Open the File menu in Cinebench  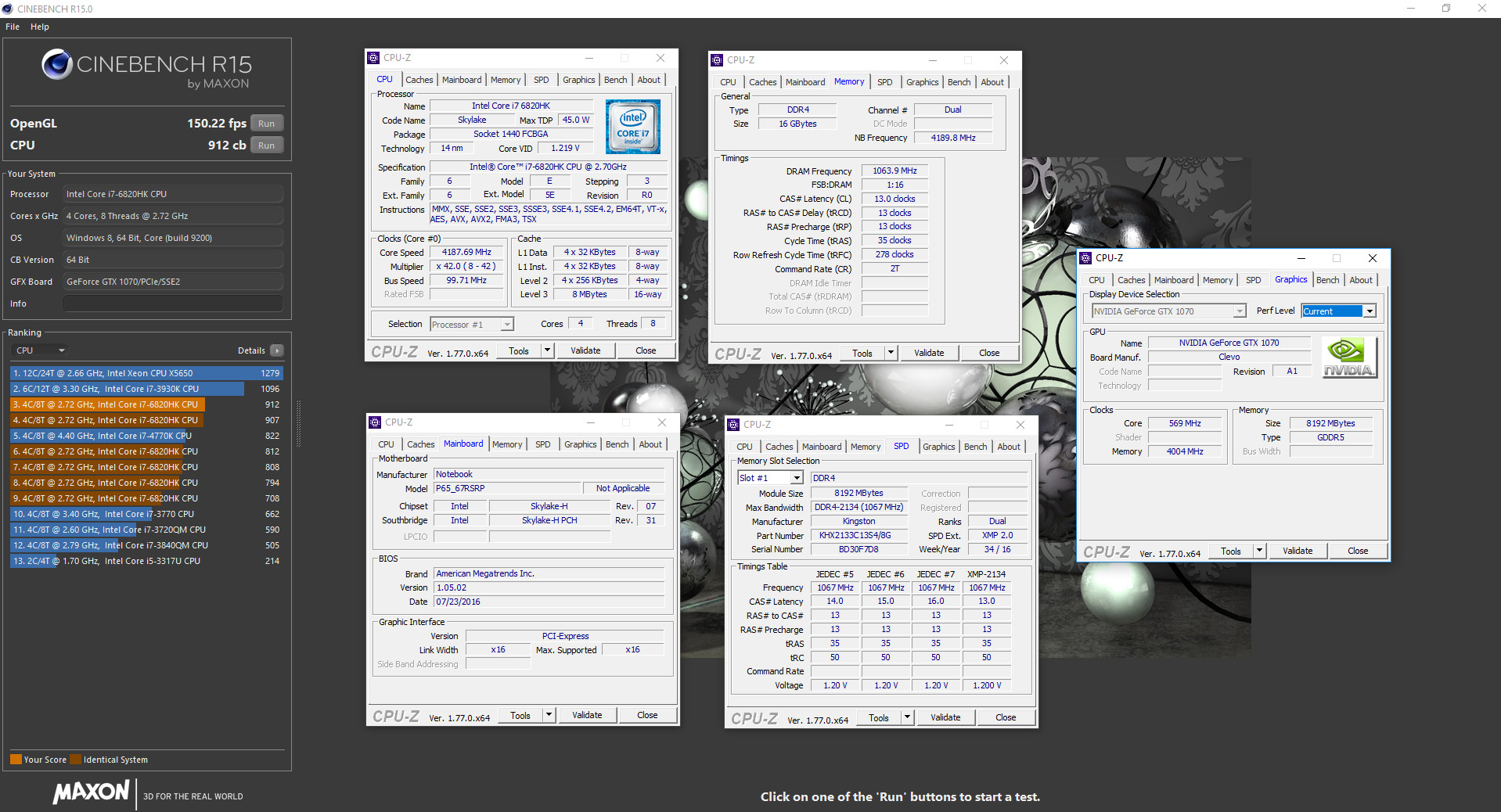click(x=13, y=27)
